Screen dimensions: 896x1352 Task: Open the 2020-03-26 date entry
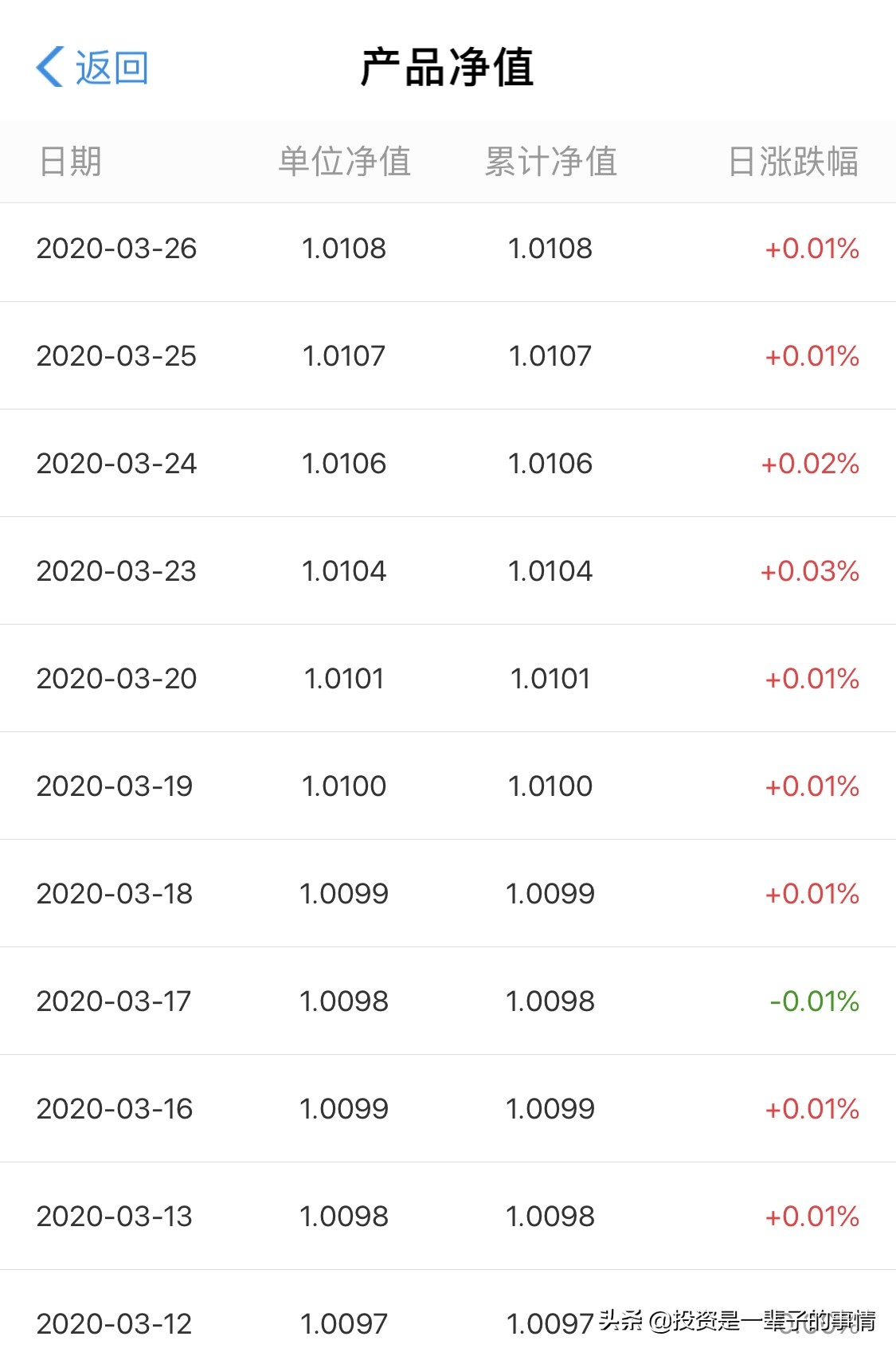pyautogui.click(x=116, y=249)
